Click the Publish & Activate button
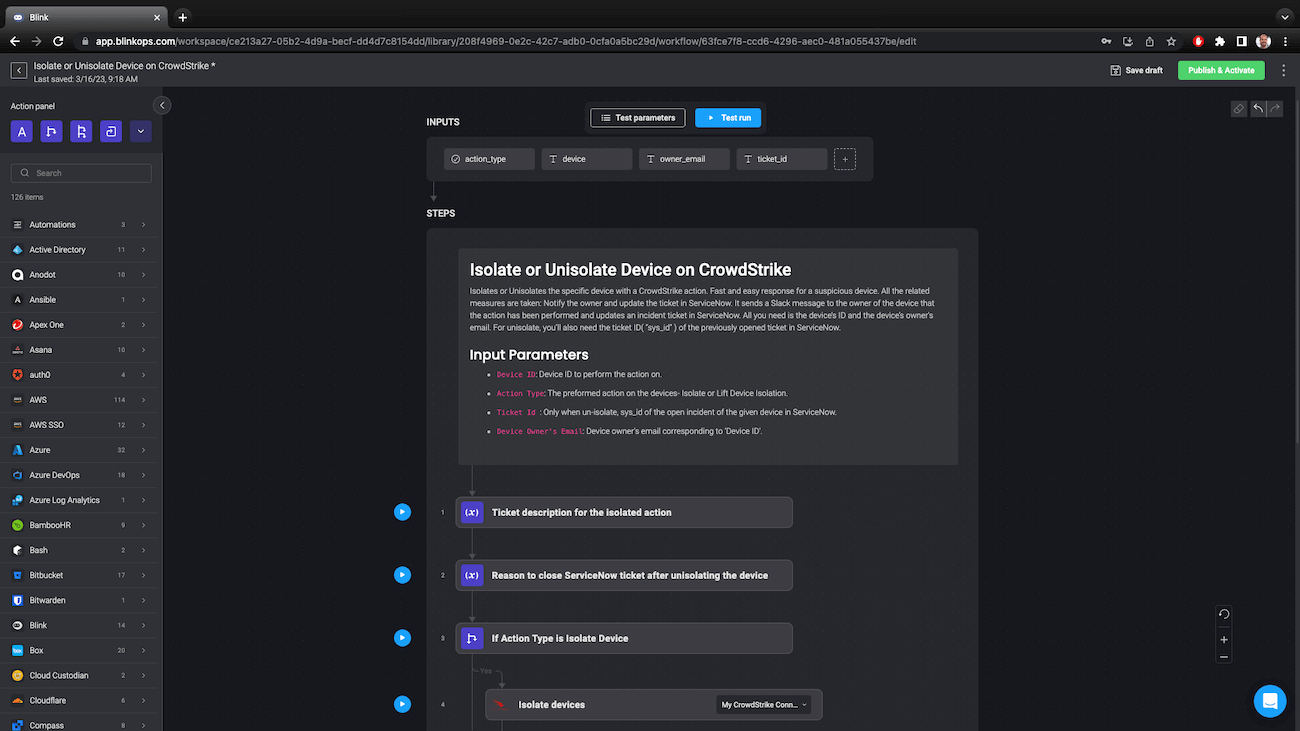 click(1220, 70)
